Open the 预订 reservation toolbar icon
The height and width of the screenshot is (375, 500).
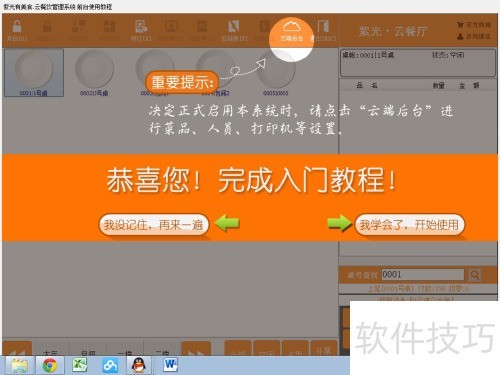tap(141, 30)
